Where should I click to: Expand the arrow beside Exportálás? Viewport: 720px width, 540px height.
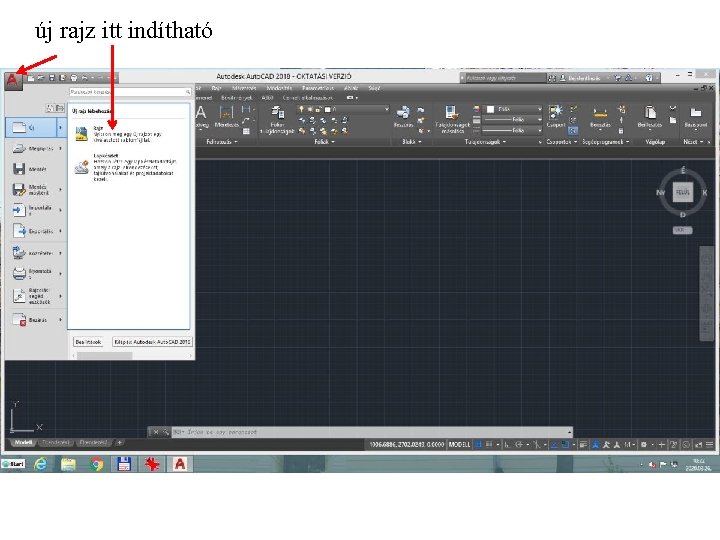(61, 231)
